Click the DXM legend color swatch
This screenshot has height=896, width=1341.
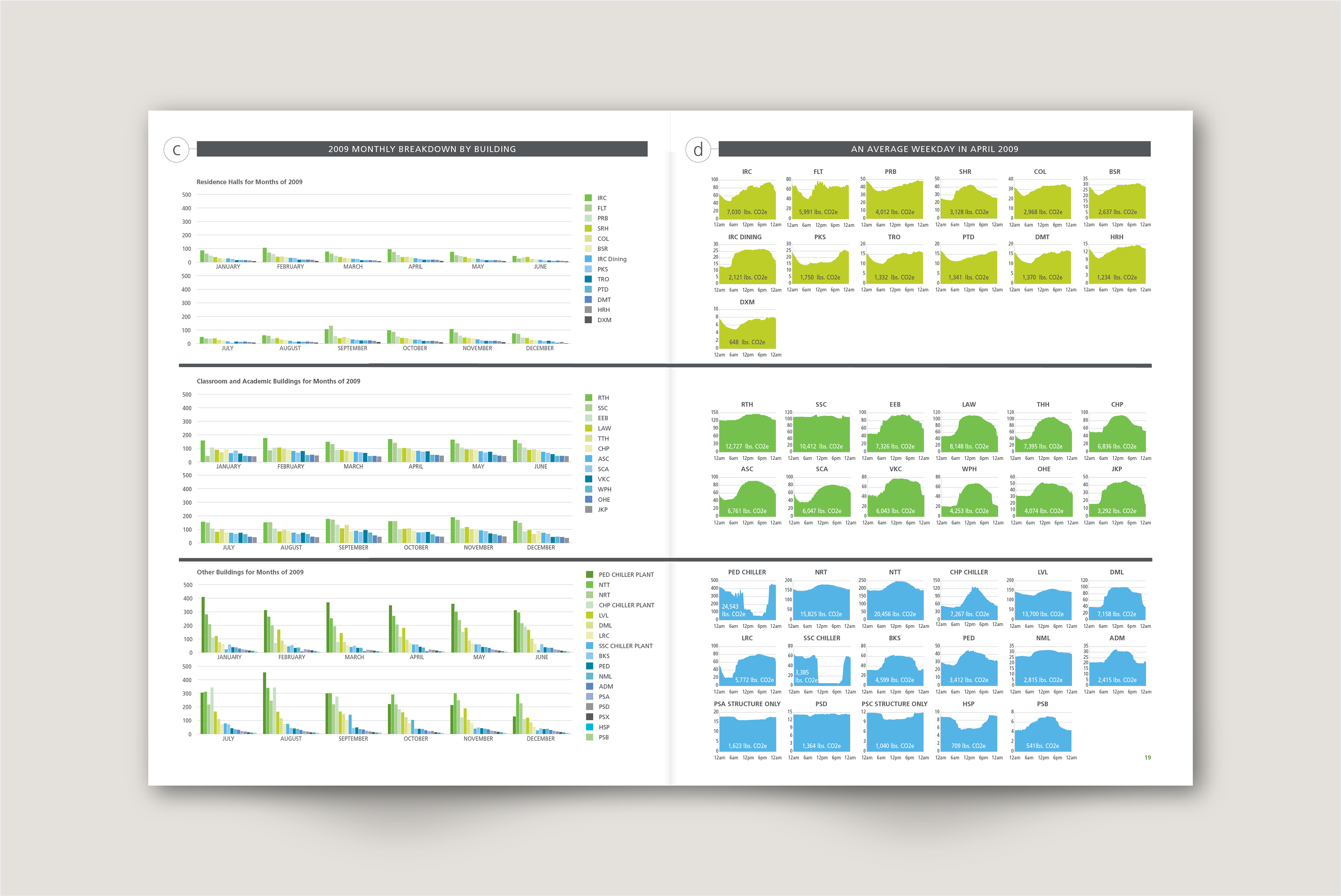(x=588, y=320)
